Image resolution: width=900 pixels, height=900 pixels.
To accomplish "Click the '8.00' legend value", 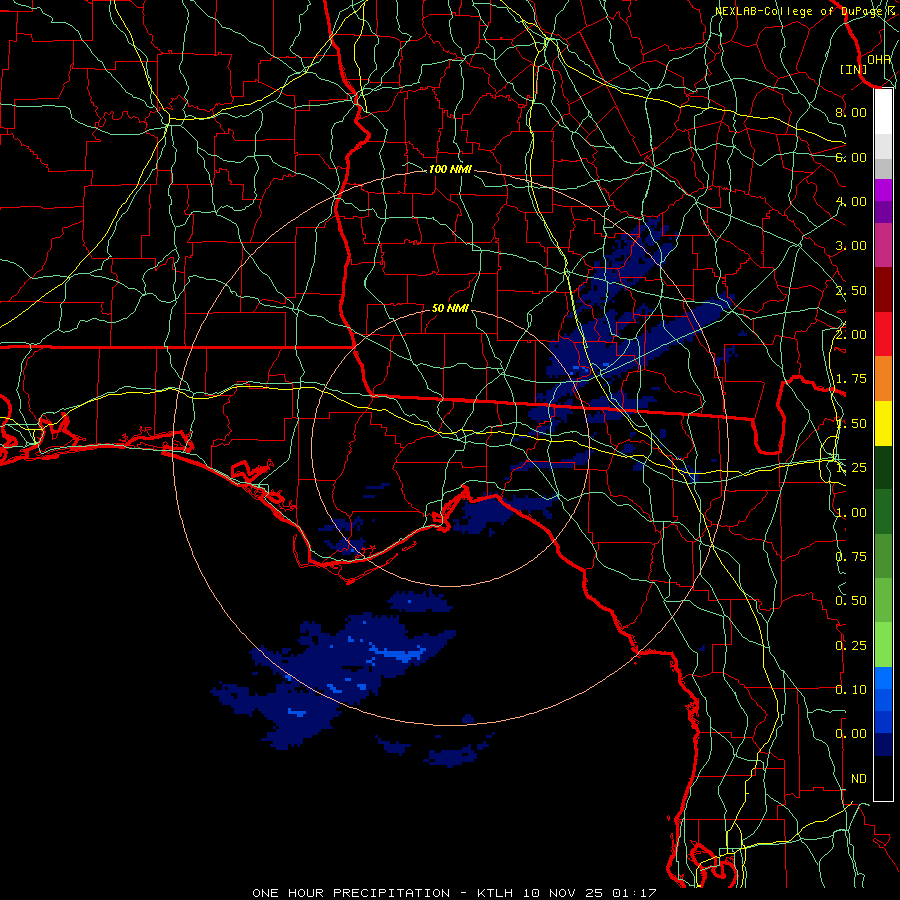I will pyautogui.click(x=851, y=112).
